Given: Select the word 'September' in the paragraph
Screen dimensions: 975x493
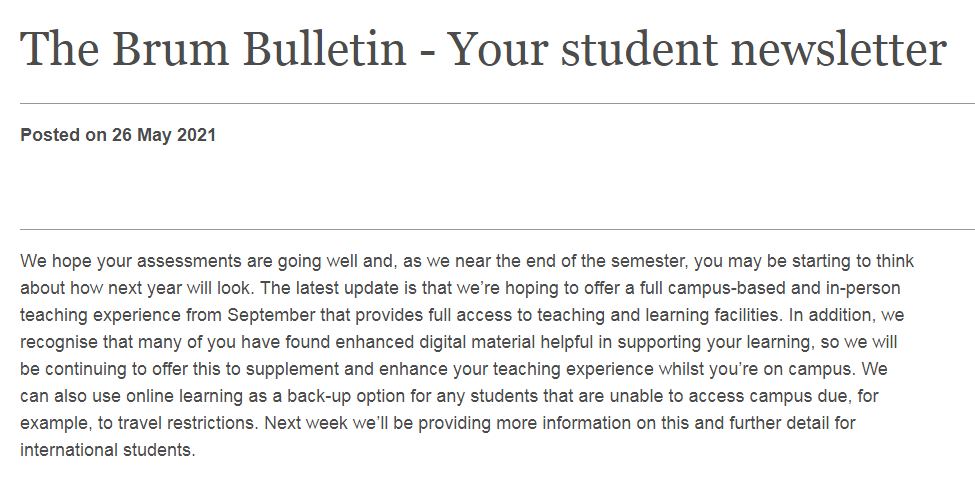Looking at the screenshot, I should click(x=271, y=315).
